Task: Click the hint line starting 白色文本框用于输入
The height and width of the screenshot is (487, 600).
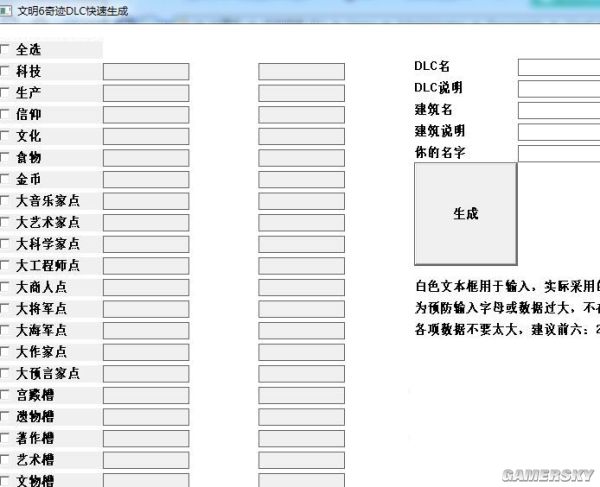Action: pyautogui.click(x=507, y=286)
